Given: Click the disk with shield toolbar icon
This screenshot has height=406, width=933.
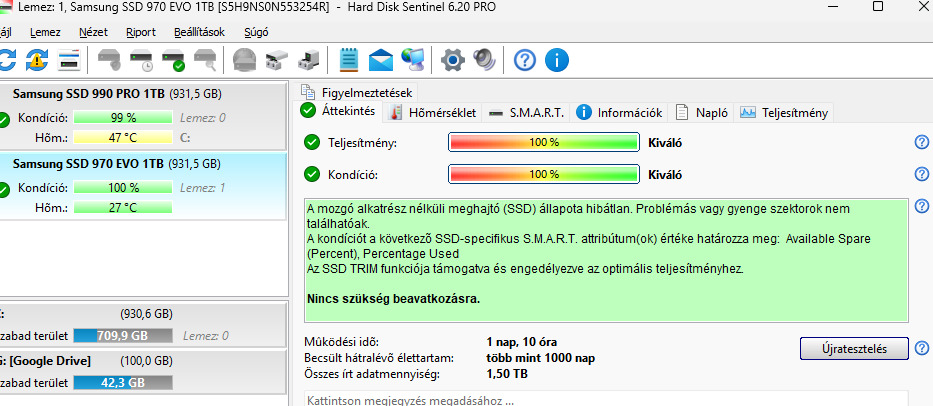Looking at the screenshot, I should (109, 60).
